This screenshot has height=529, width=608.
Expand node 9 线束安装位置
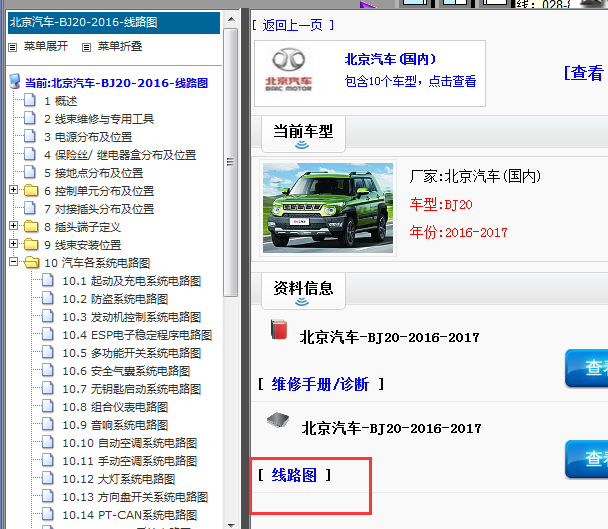pos(14,244)
